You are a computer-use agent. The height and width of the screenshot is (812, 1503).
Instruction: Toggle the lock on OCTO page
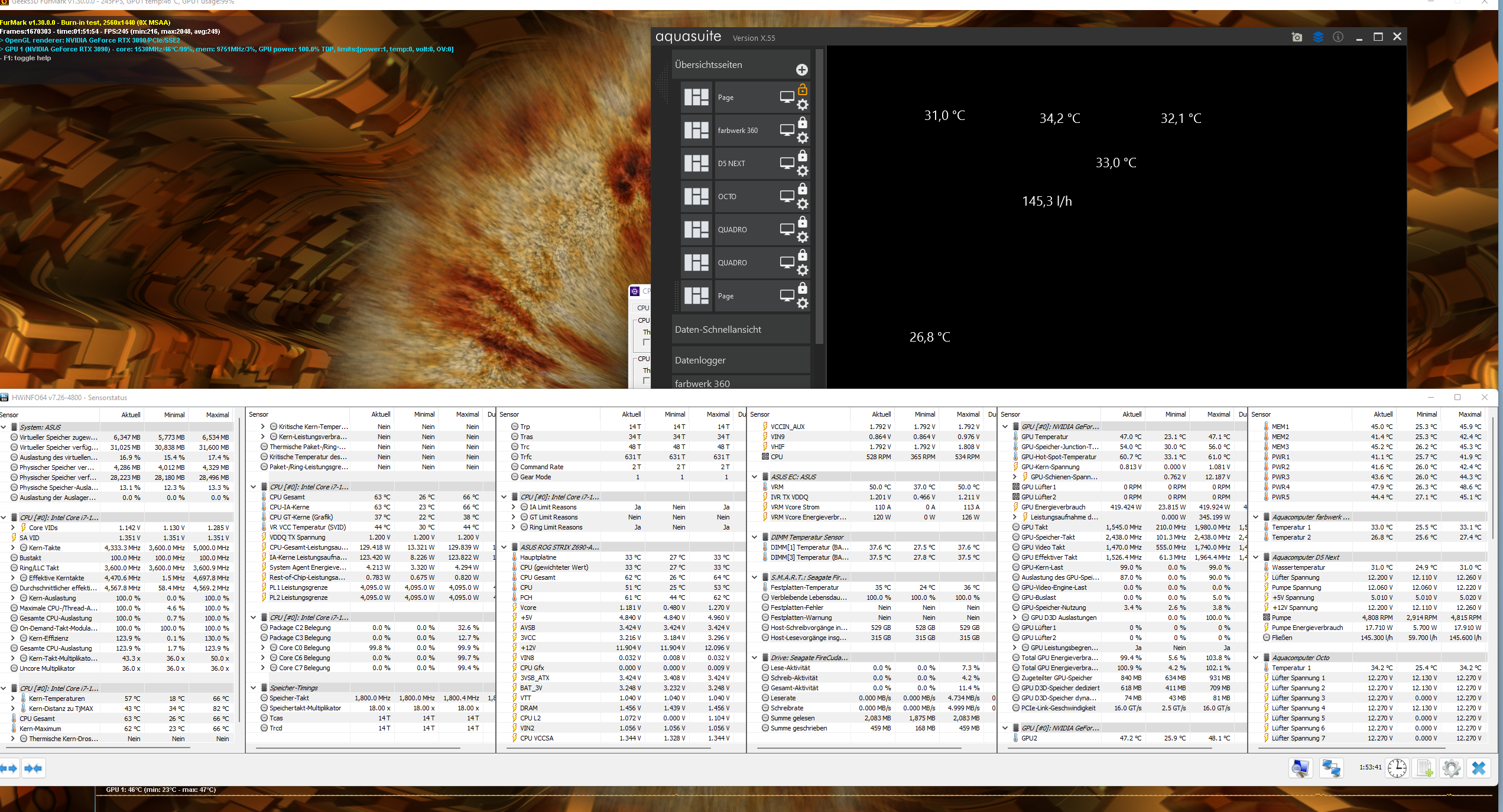click(803, 189)
